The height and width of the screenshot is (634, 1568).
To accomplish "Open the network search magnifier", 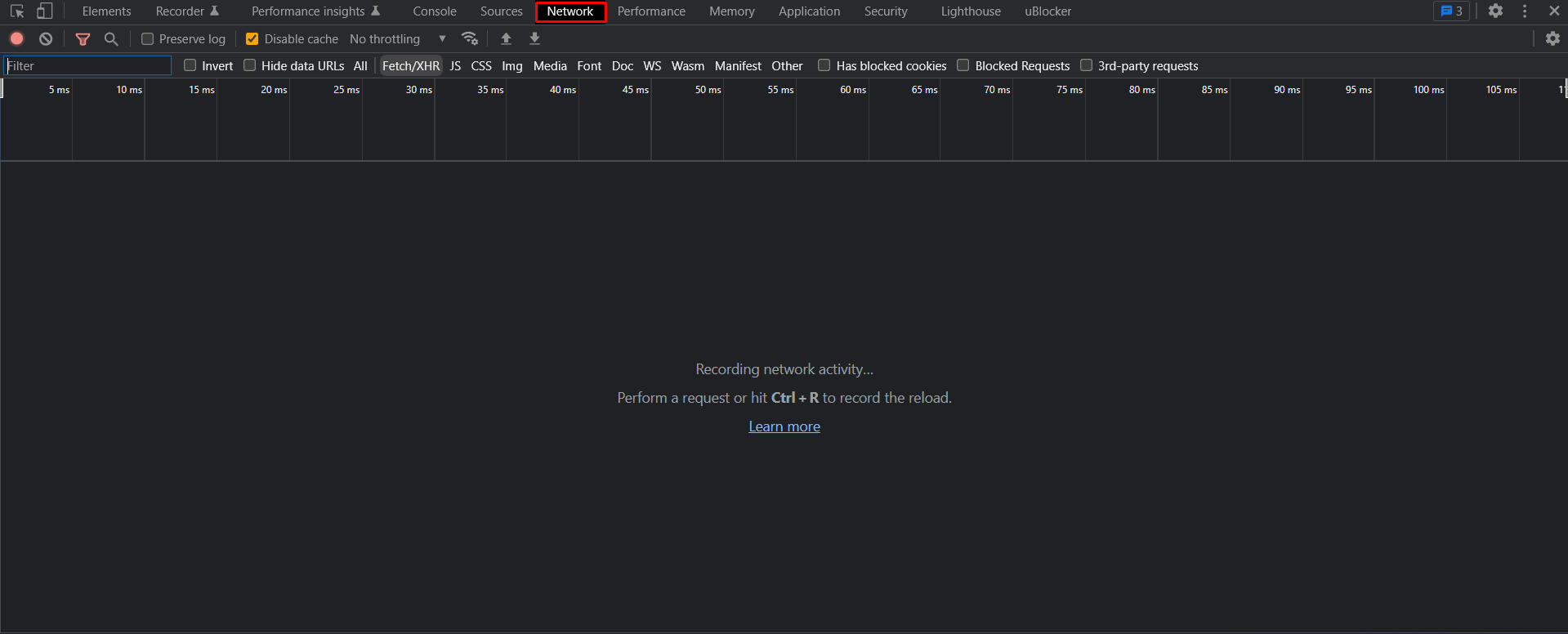I will point(111,38).
